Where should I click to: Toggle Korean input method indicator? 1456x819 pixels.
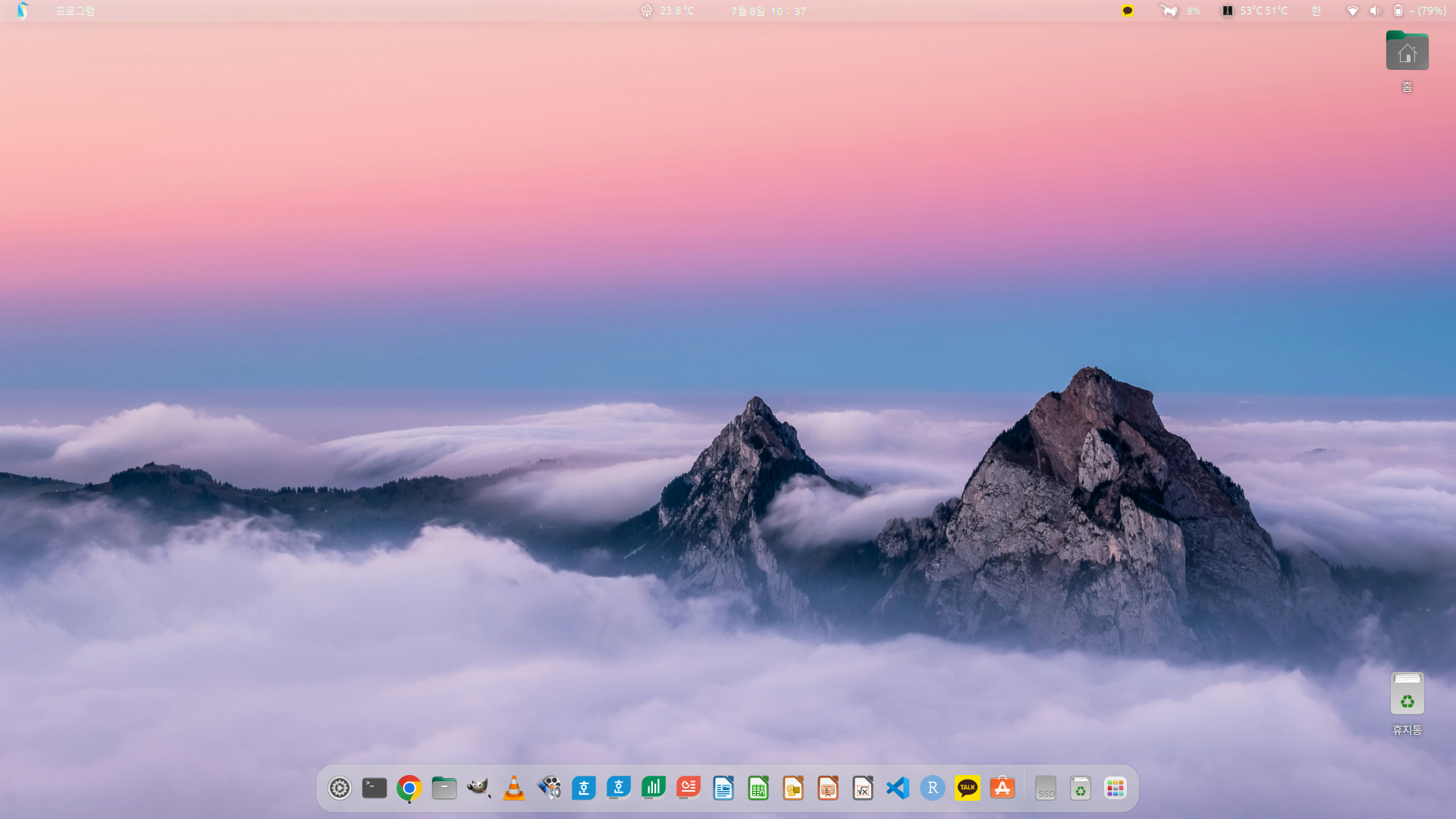click(x=1316, y=11)
